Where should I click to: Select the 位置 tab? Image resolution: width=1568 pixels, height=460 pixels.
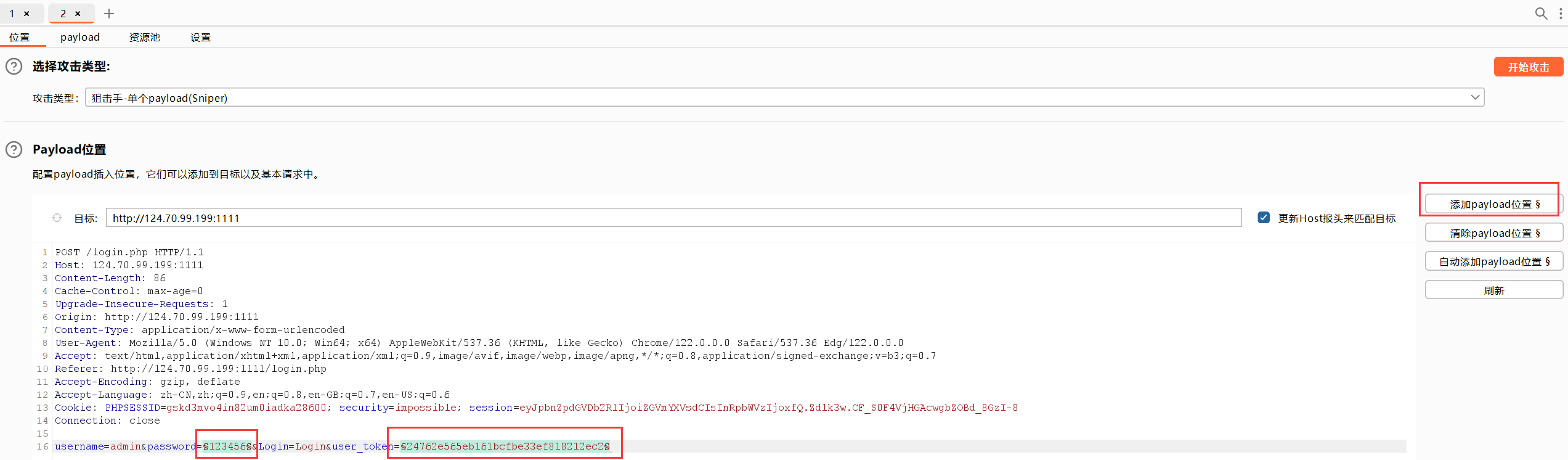point(20,38)
